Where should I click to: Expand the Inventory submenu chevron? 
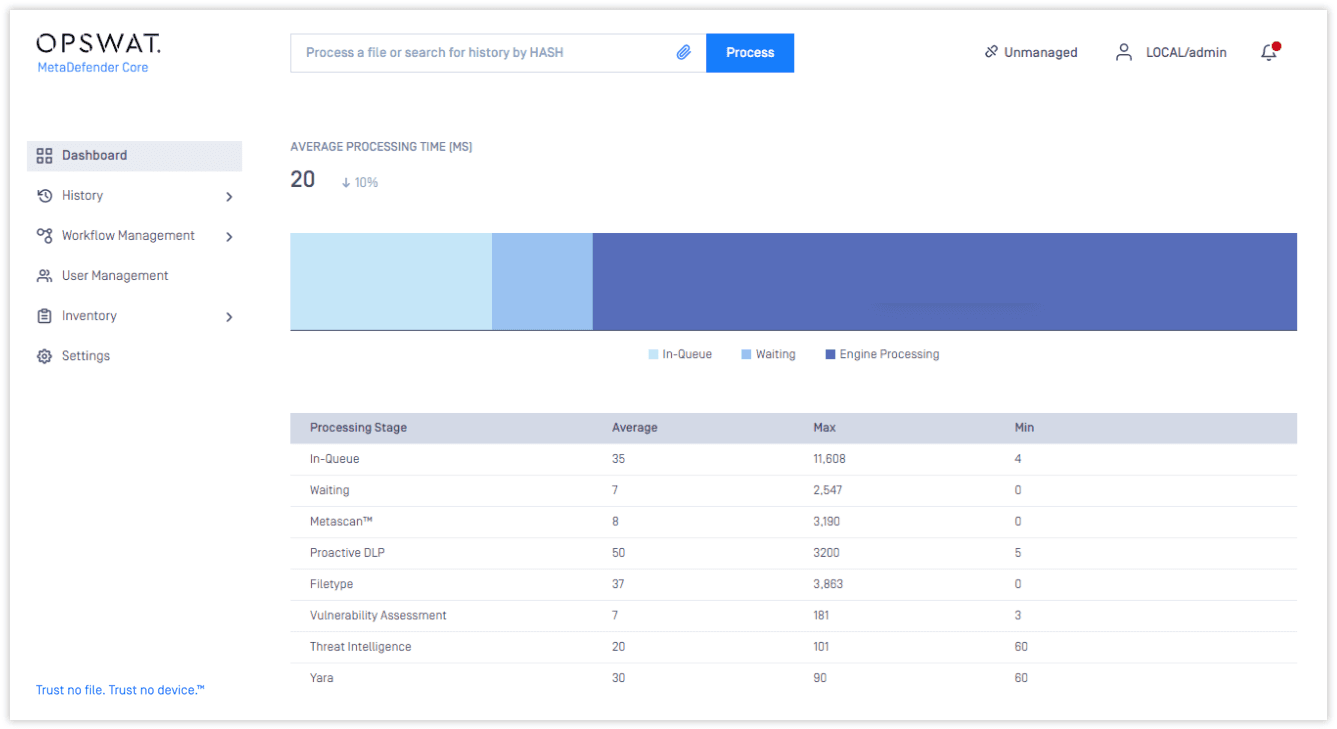pos(229,317)
